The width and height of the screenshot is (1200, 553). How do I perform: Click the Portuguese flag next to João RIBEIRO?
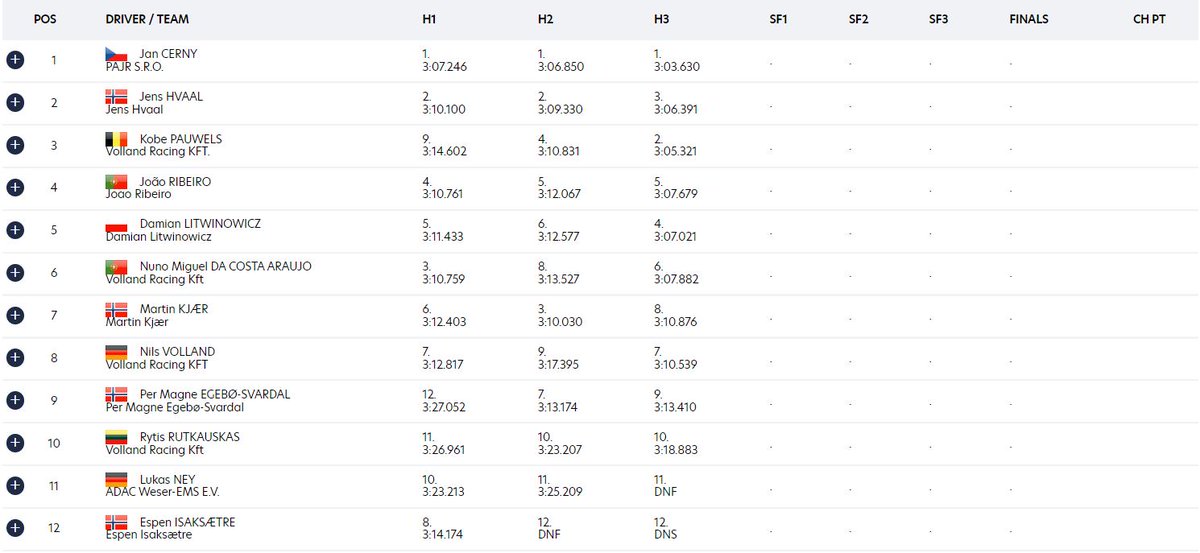point(117,182)
